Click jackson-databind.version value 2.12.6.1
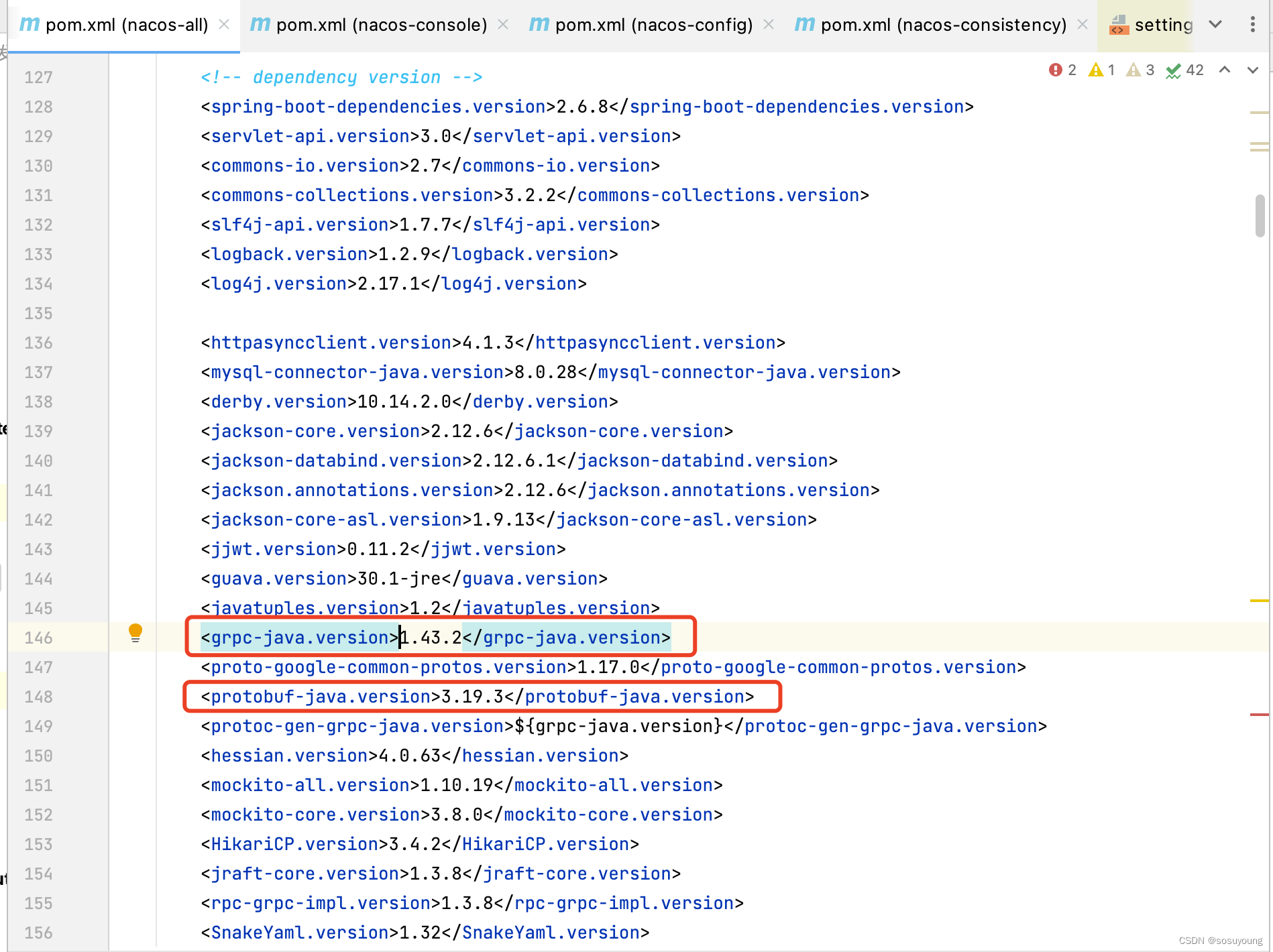The height and width of the screenshot is (952, 1273). click(x=515, y=461)
